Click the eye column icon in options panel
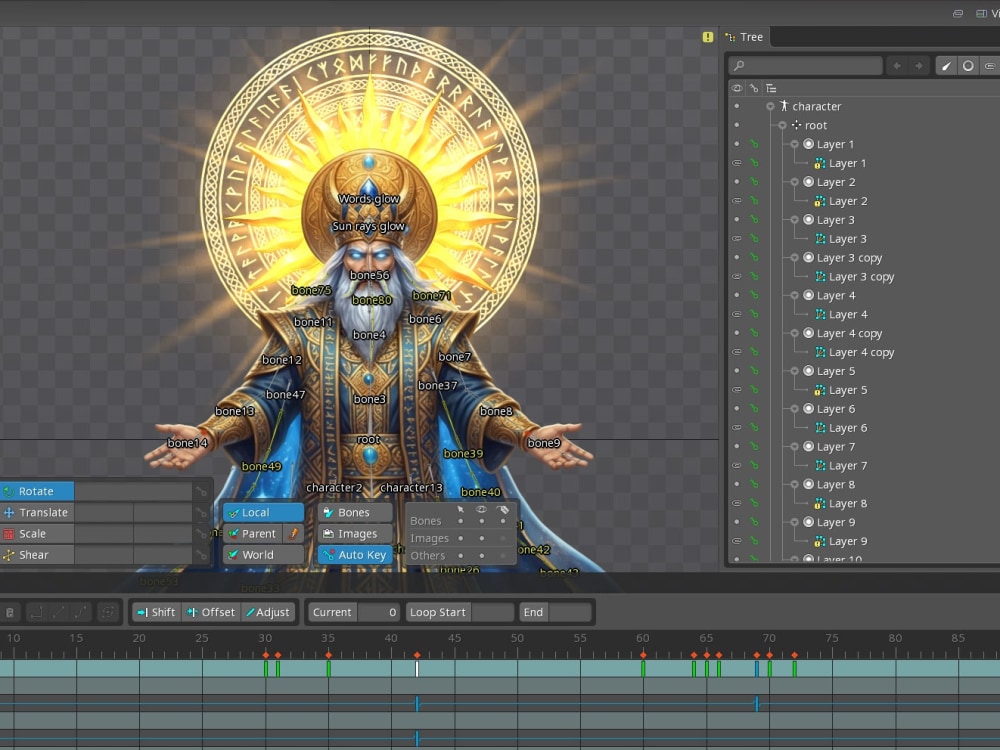The width and height of the screenshot is (1000, 750). coord(482,510)
